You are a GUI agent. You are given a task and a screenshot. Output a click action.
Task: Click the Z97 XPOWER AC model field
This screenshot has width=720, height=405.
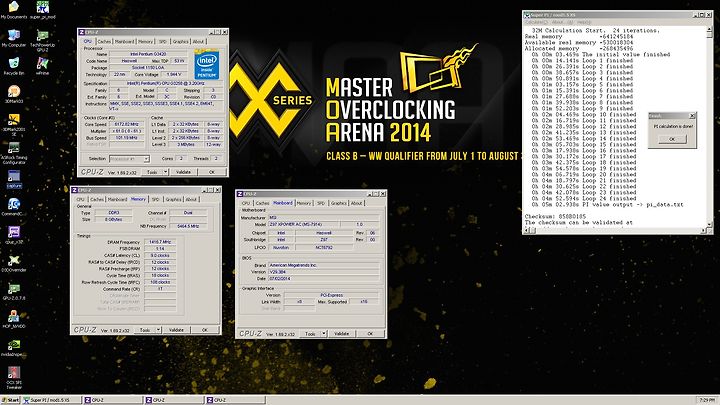[304, 225]
